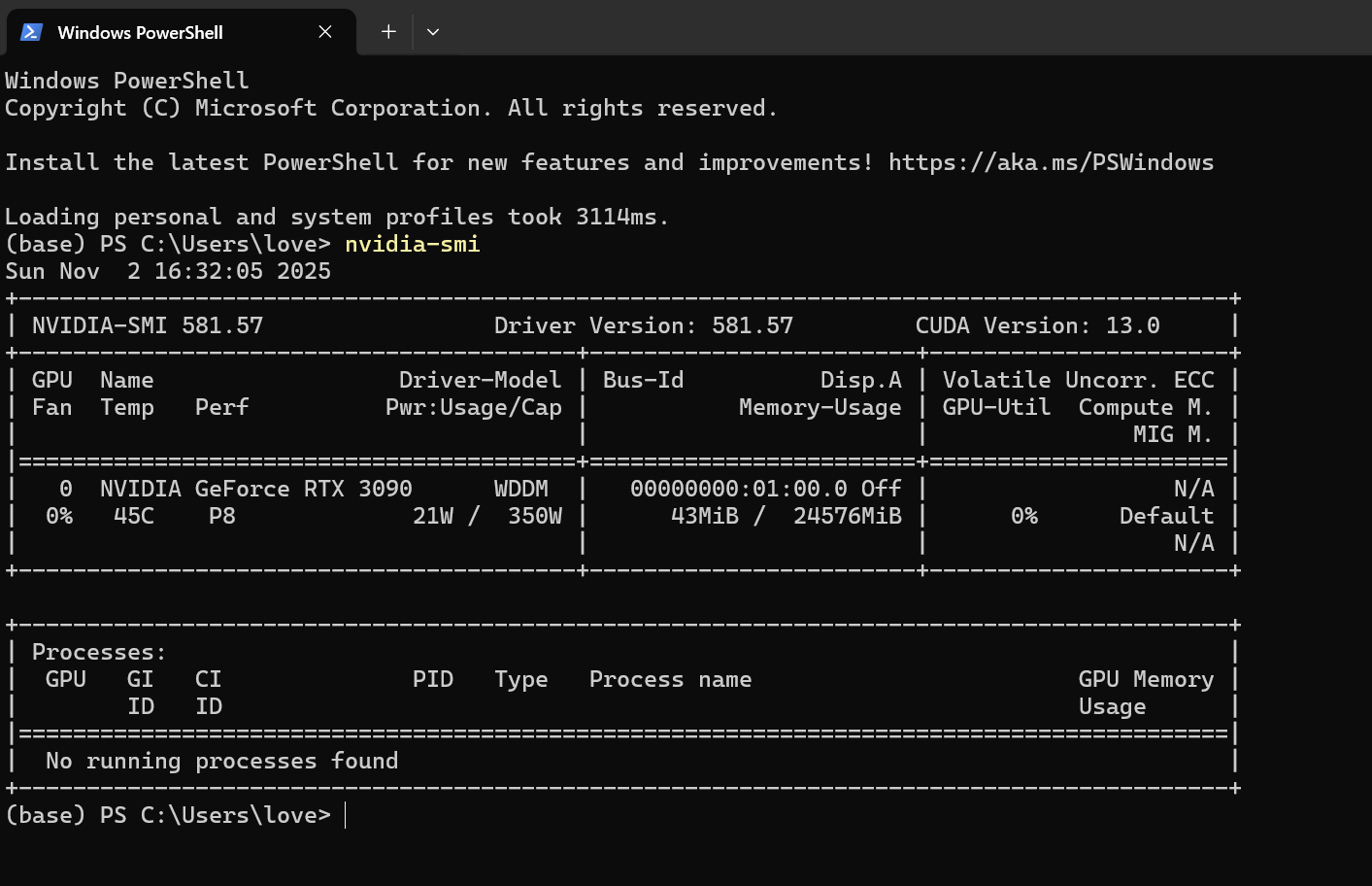Image resolution: width=1372 pixels, height=886 pixels.
Task: Close the Windows PowerShell tab
Action: [325, 32]
